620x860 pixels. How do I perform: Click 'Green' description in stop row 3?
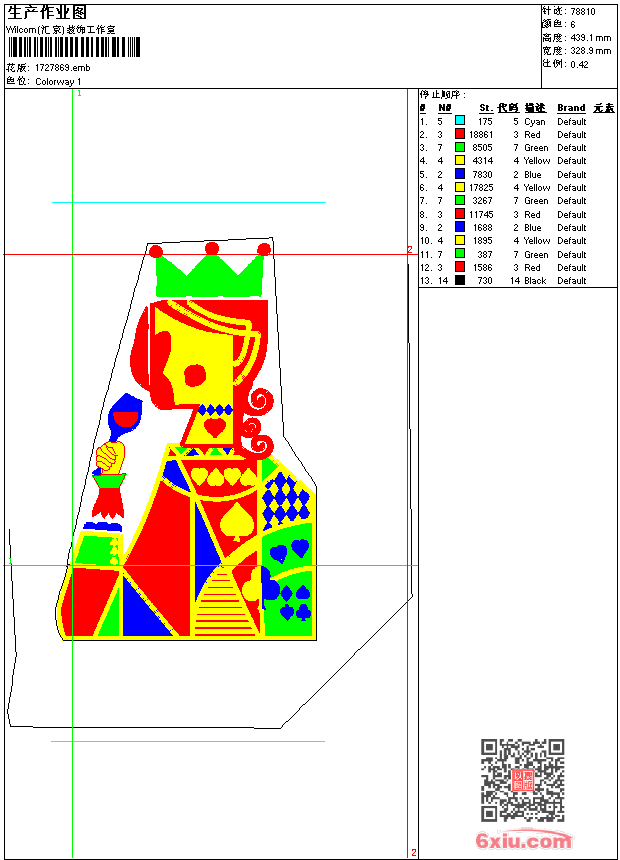[536, 148]
